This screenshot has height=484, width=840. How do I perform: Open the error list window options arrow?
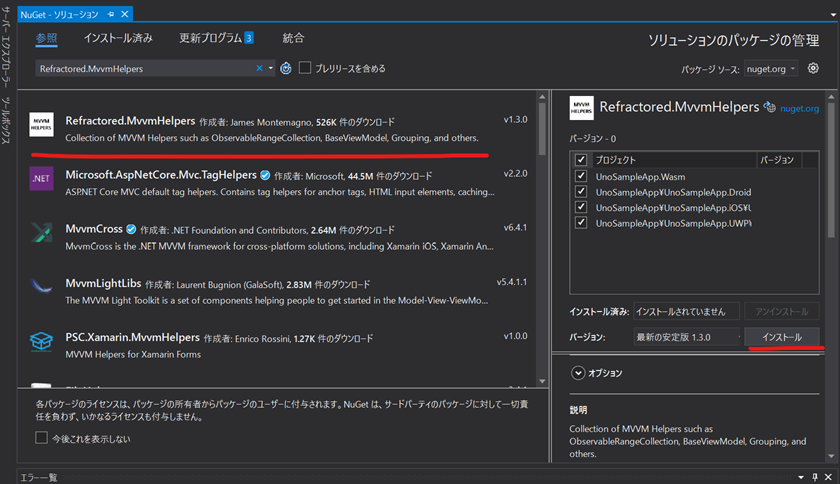click(x=801, y=477)
